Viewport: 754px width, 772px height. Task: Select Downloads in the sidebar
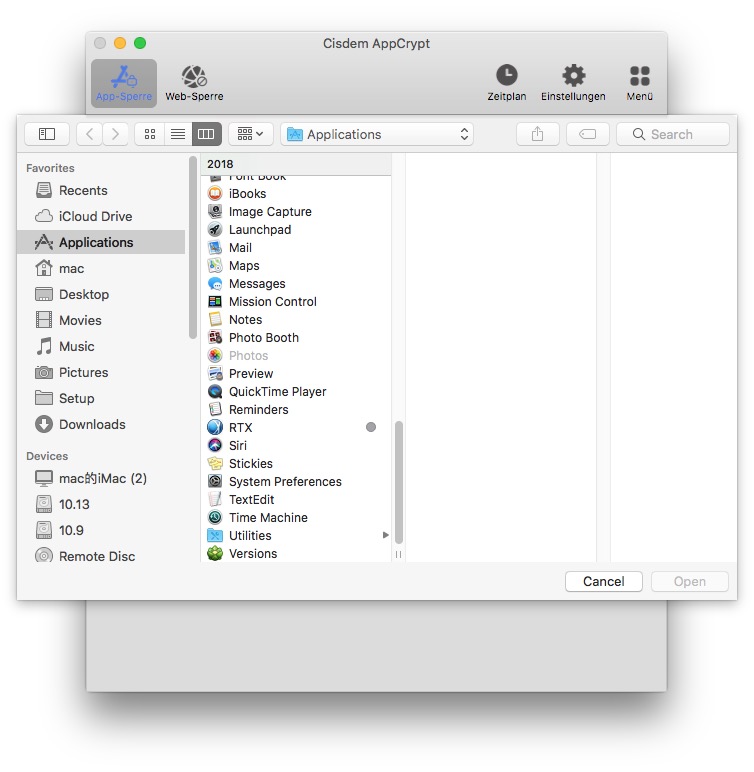pyautogui.click(x=101, y=424)
